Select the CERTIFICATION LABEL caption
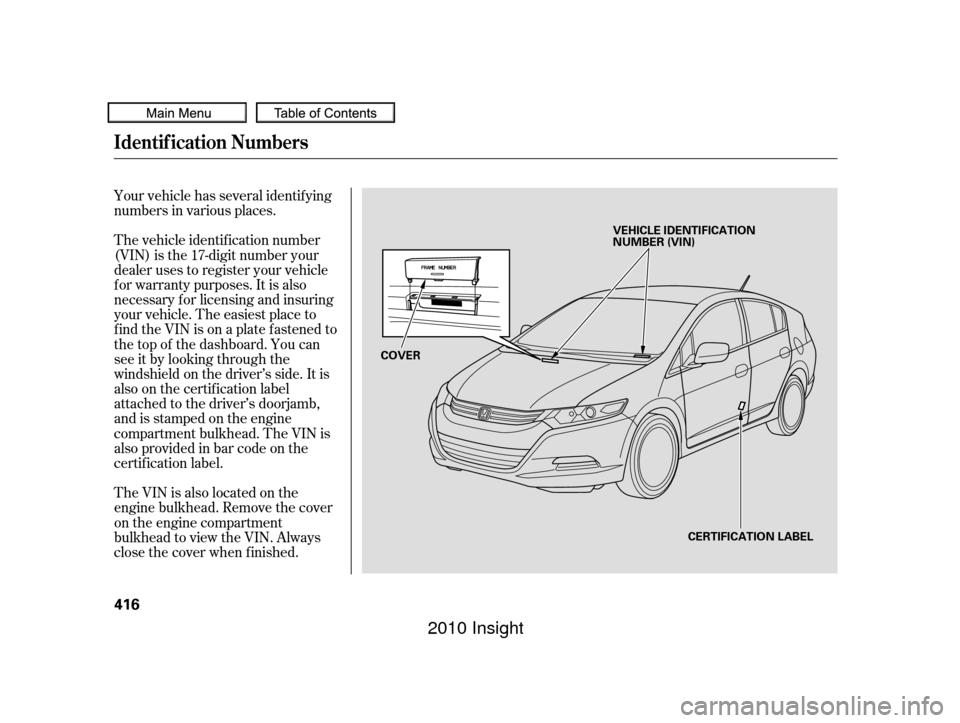The height and width of the screenshot is (723, 960). coord(750,537)
